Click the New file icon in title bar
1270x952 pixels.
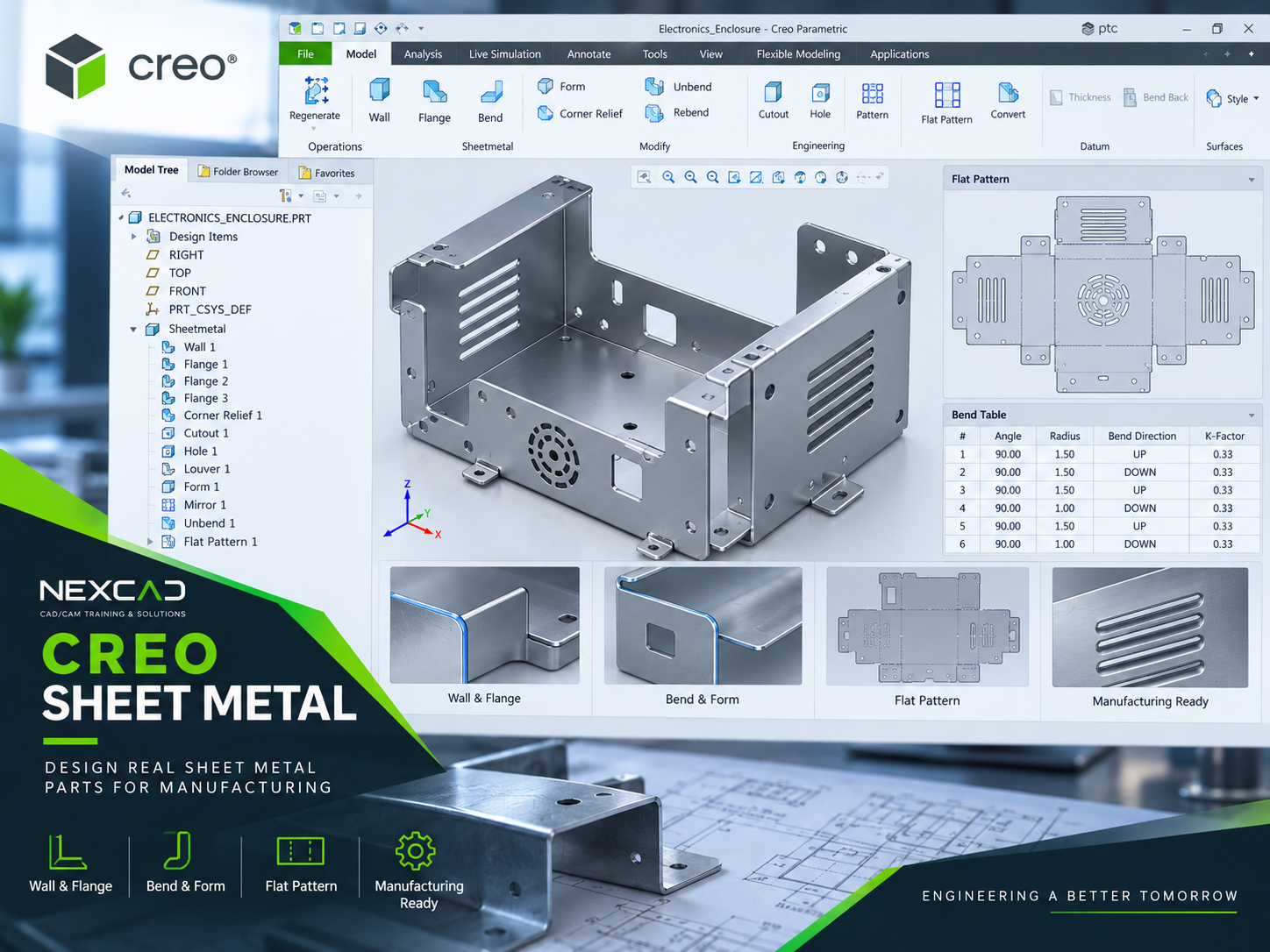(x=317, y=28)
